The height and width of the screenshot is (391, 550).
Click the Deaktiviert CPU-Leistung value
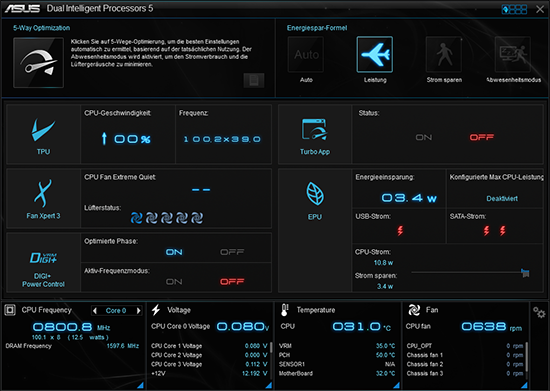[x=502, y=198]
